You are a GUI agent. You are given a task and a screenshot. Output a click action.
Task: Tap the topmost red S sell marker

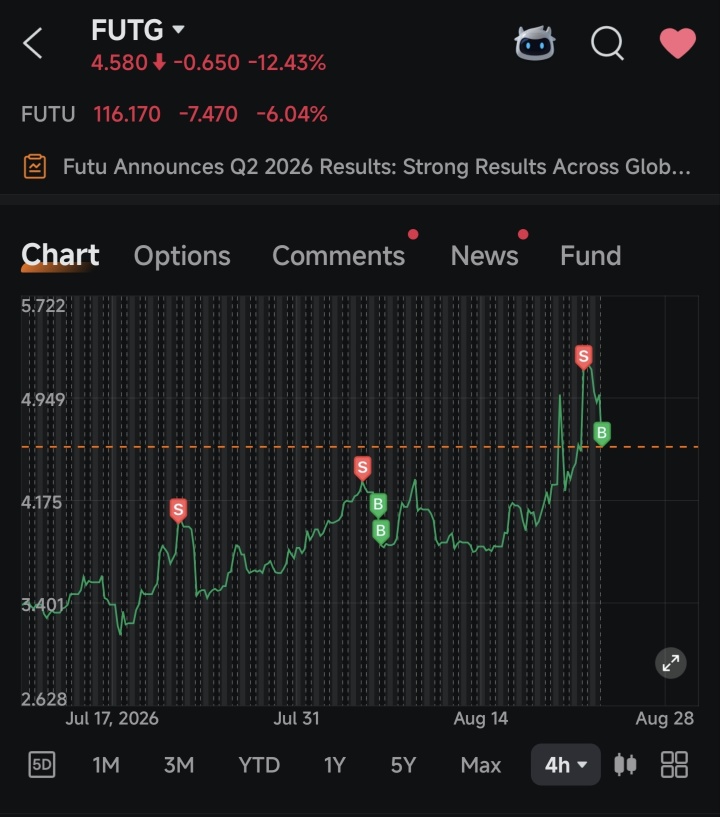pos(584,357)
